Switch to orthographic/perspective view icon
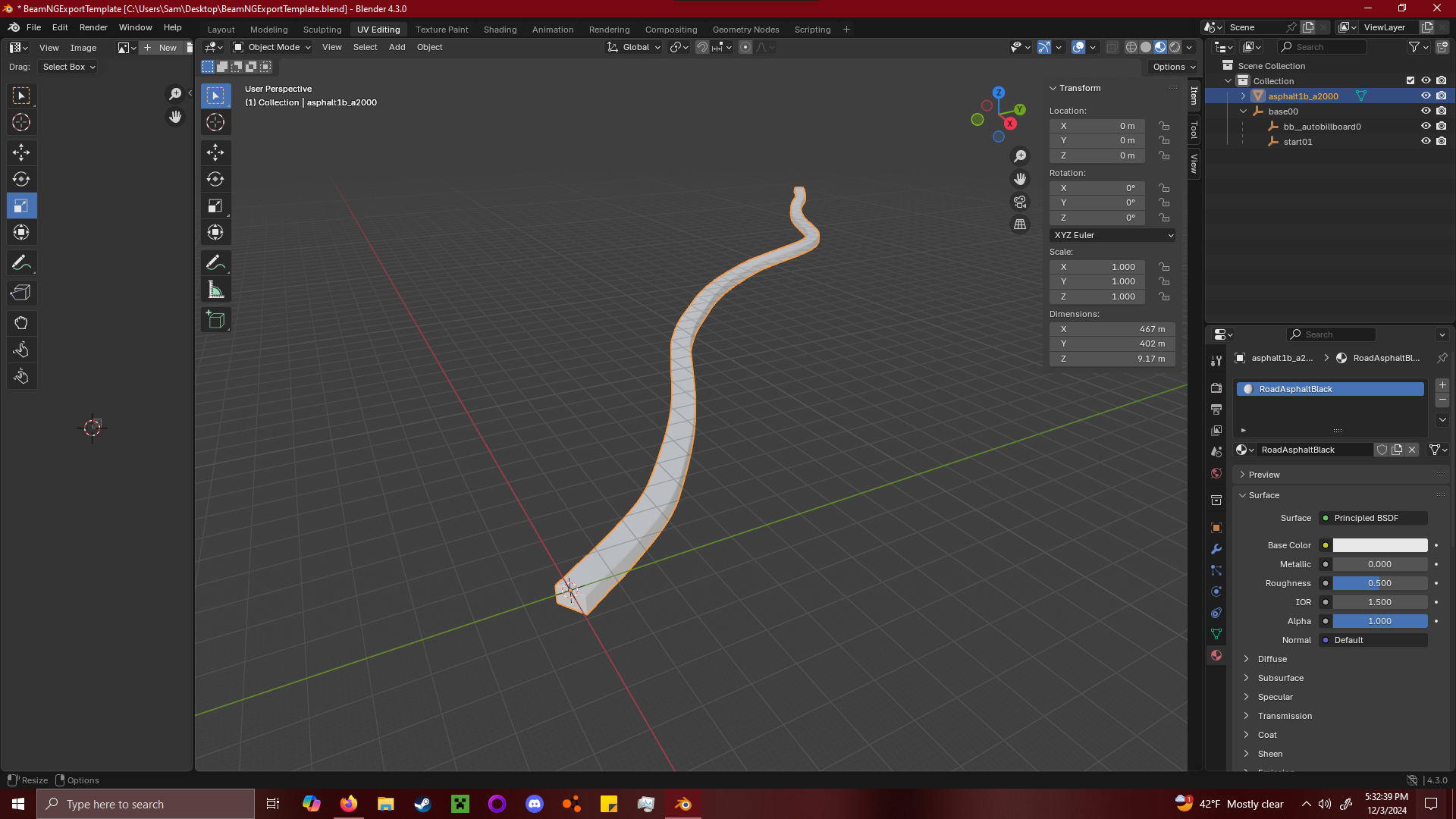 (x=1020, y=224)
